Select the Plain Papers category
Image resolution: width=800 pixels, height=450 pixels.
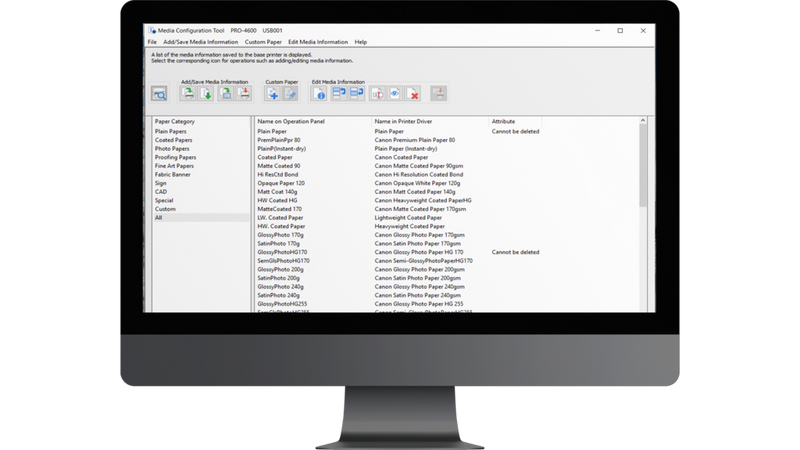(170, 131)
